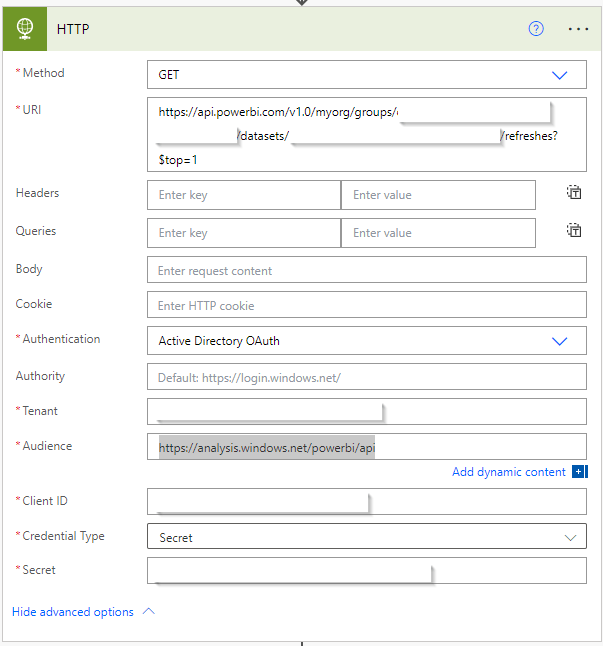
Task: Open the Authentication dropdown
Action: pos(559,341)
